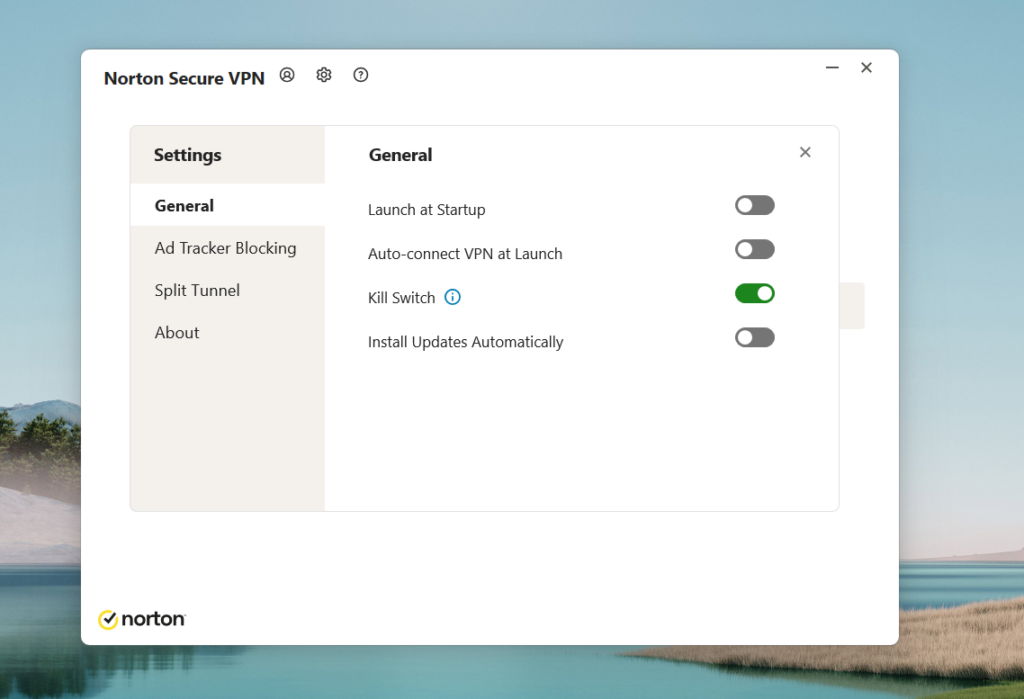Disable the Kill Switch
Viewport: 1024px width, 699px height.
[754, 293]
